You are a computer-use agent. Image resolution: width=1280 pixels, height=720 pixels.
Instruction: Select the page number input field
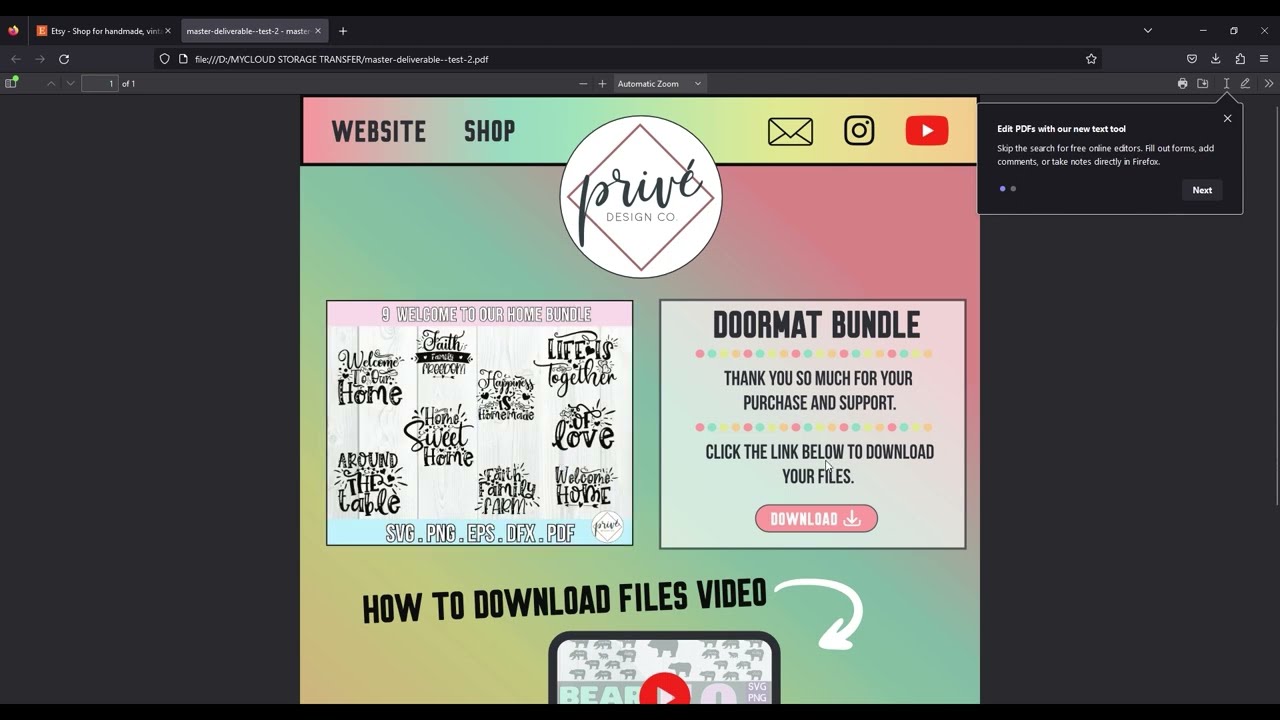pos(100,84)
